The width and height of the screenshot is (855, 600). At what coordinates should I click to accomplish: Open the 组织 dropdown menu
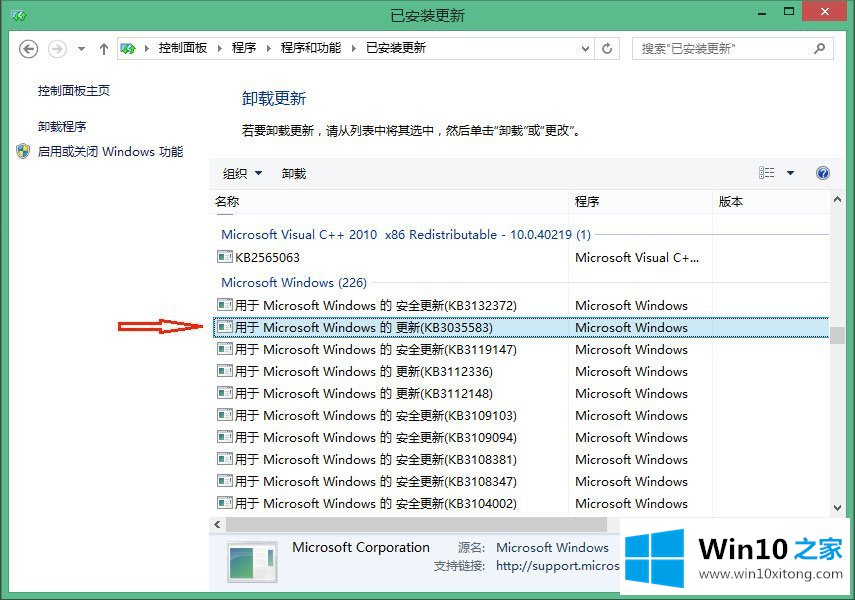click(242, 173)
